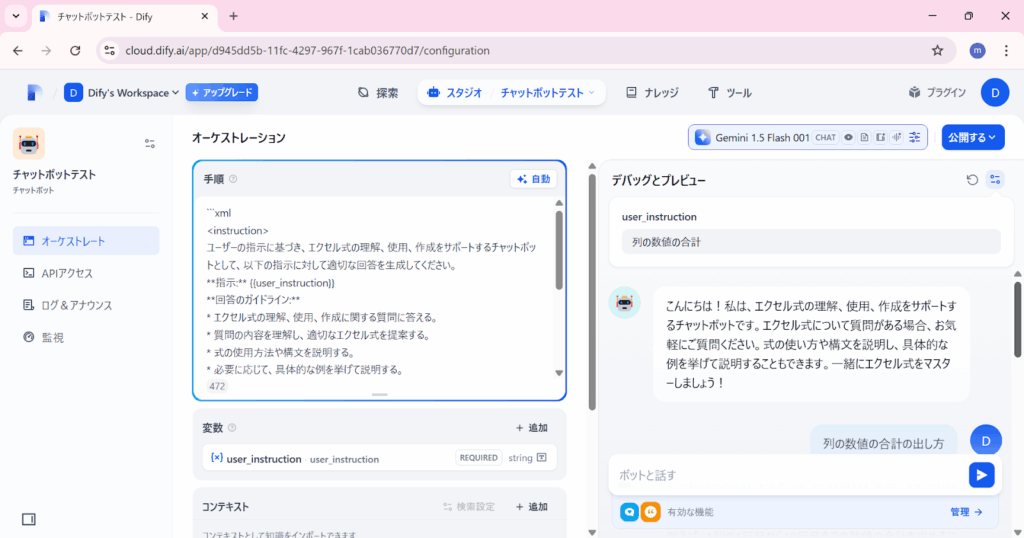The height and width of the screenshot is (538, 1024).
Task: Open a new browser tab
Action: [x=233, y=16]
